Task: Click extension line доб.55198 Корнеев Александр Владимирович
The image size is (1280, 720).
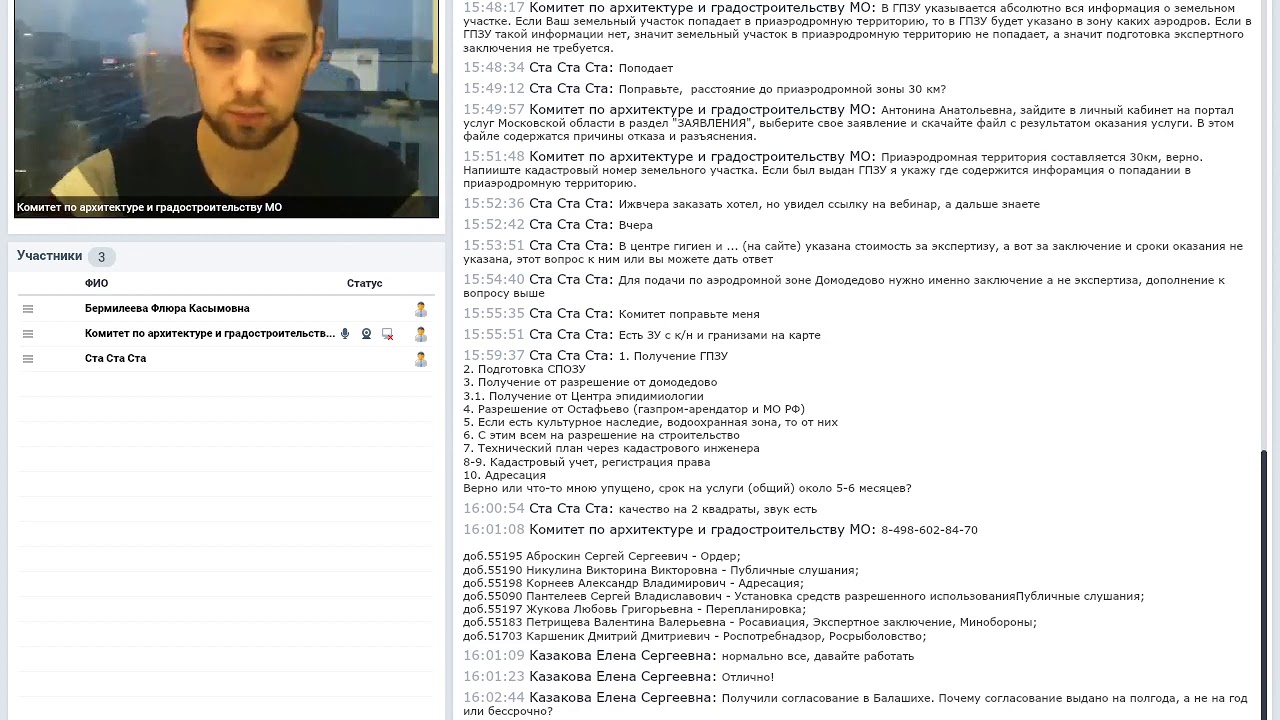Action: click(633, 583)
